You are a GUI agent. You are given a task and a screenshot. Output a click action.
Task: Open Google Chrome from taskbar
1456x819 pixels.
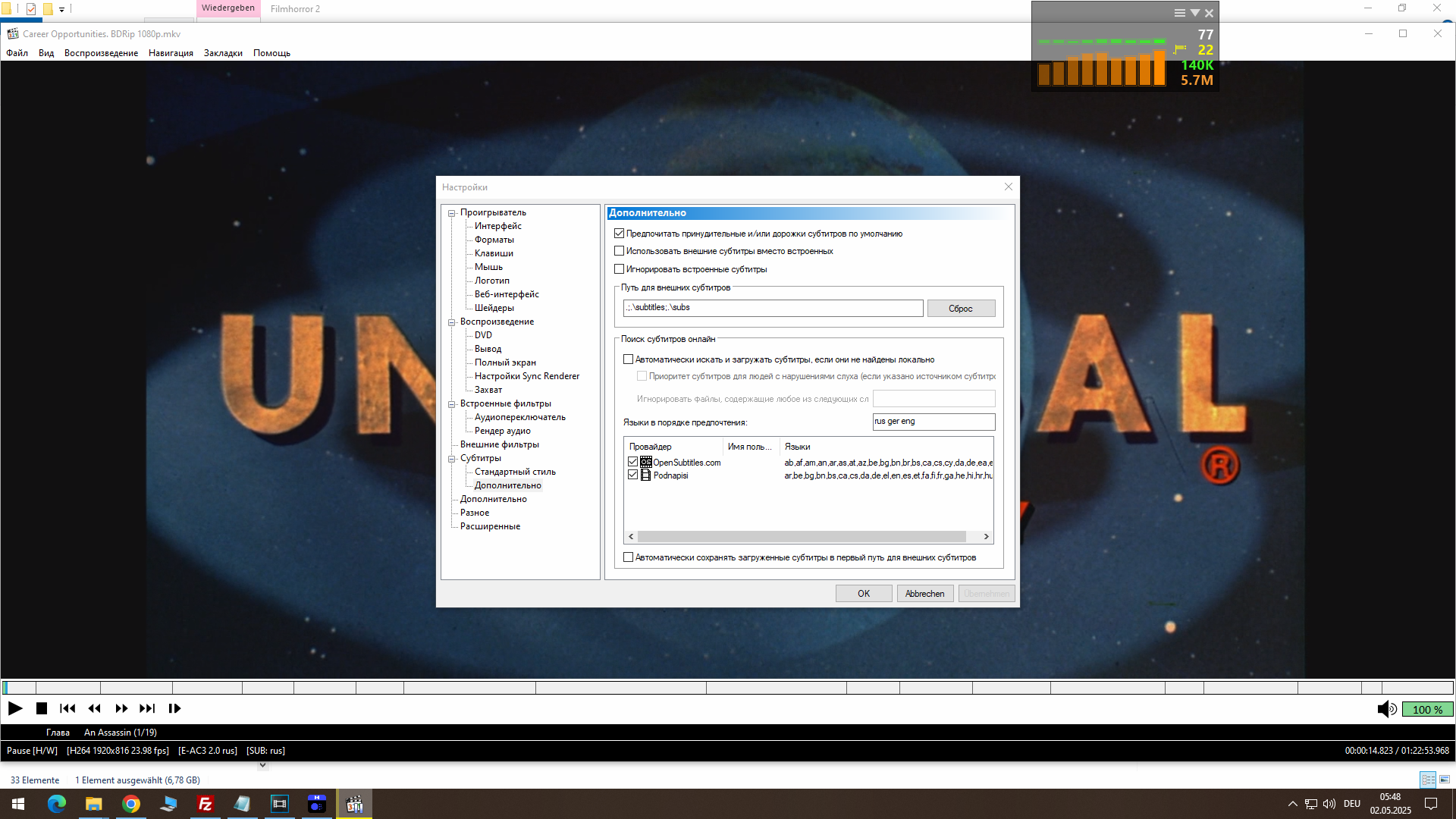[130, 804]
